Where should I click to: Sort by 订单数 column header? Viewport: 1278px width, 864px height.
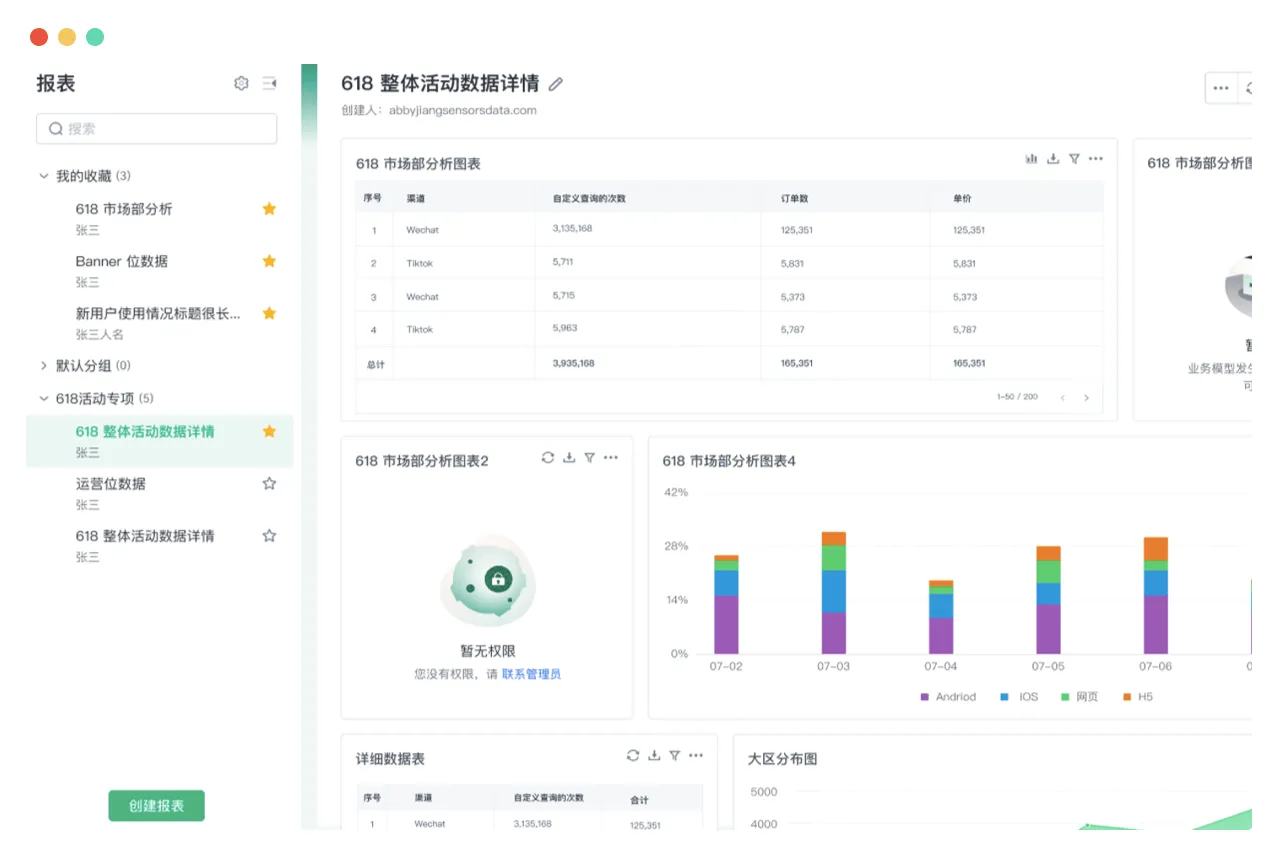pos(794,198)
